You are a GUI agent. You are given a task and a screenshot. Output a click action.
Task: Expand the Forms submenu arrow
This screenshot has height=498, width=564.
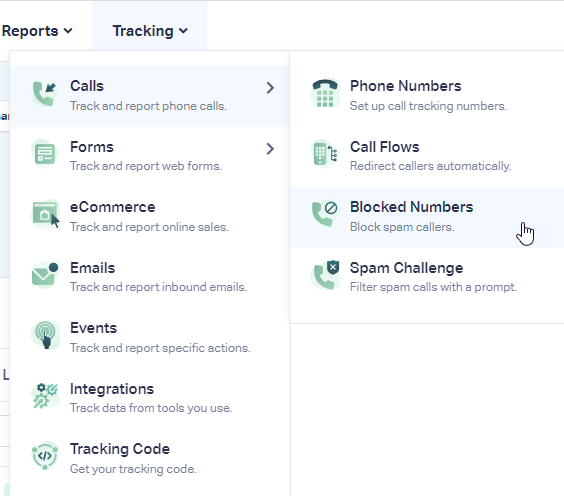270,149
